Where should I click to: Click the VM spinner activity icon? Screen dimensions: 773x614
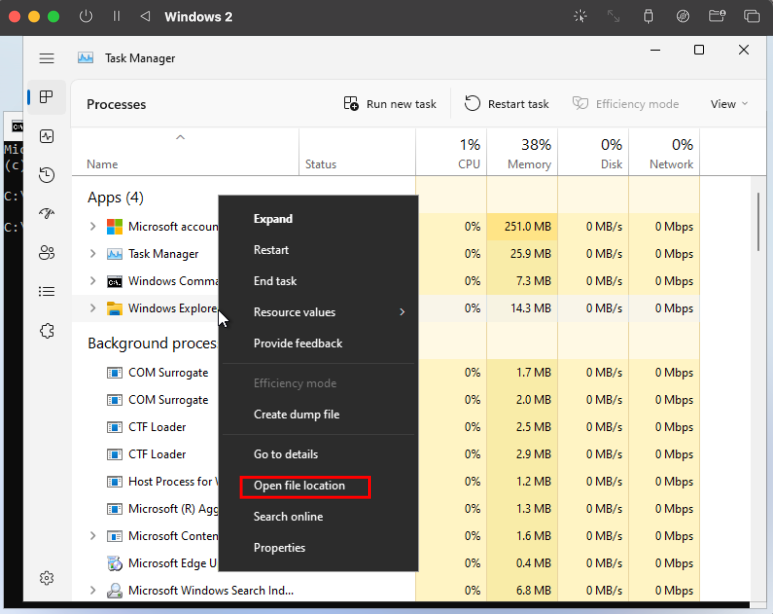(x=580, y=16)
